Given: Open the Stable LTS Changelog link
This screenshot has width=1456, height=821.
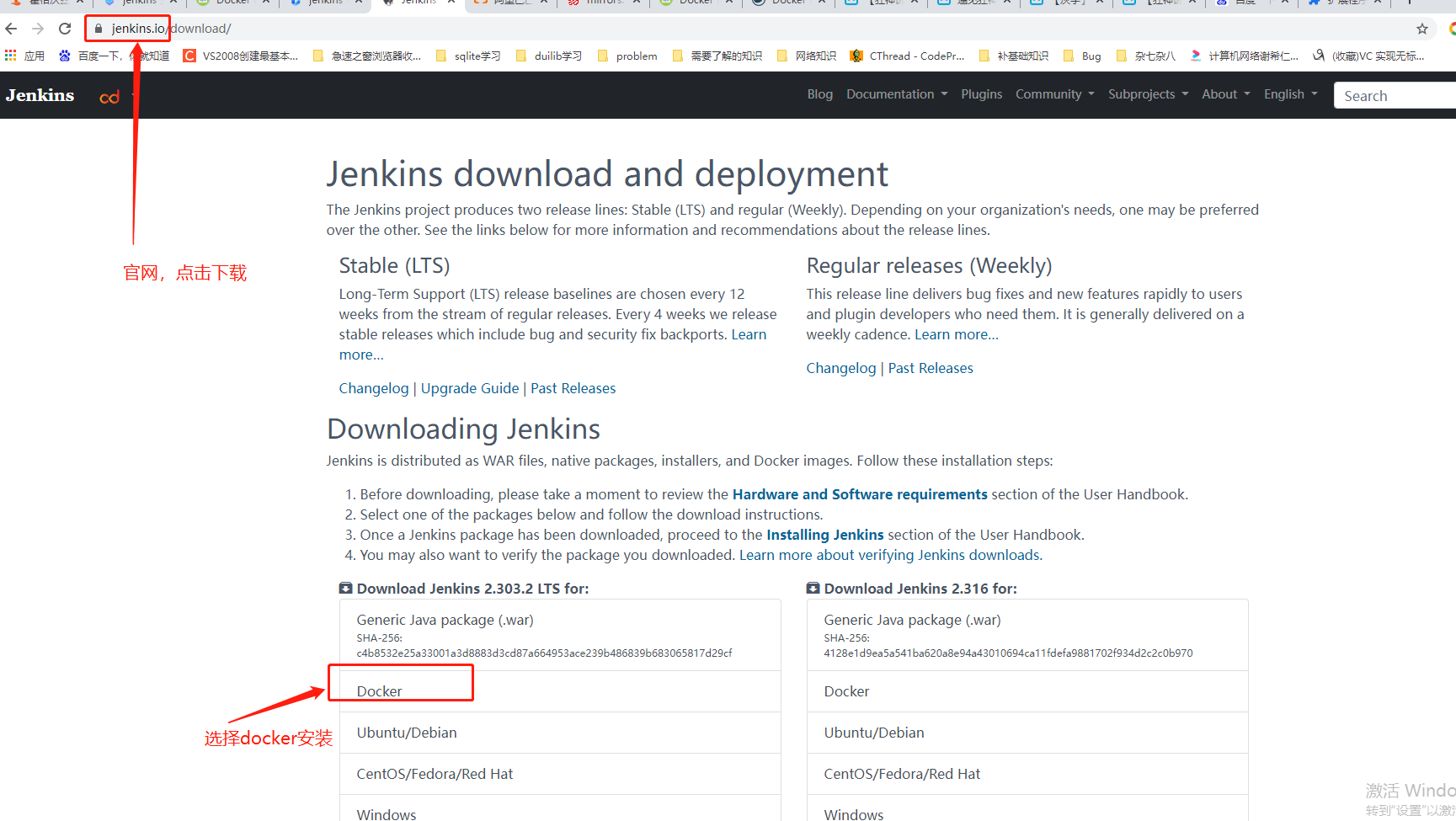Looking at the screenshot, I should point(374,388).
